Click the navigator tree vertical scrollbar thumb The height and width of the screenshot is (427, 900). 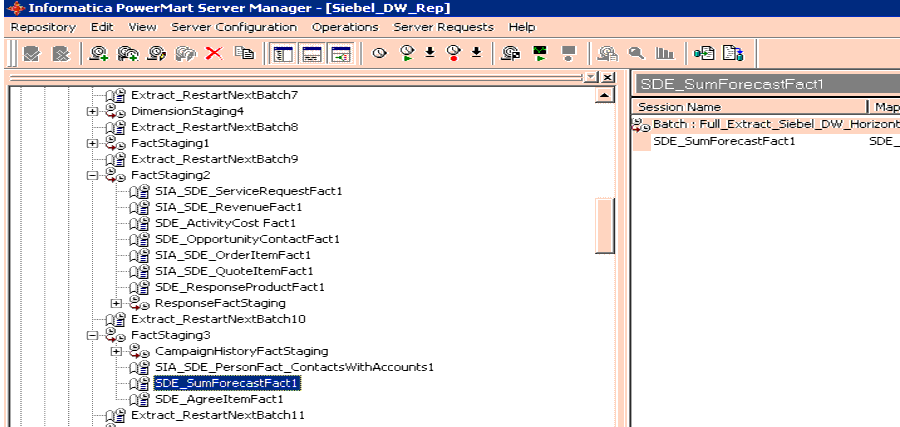605,225
